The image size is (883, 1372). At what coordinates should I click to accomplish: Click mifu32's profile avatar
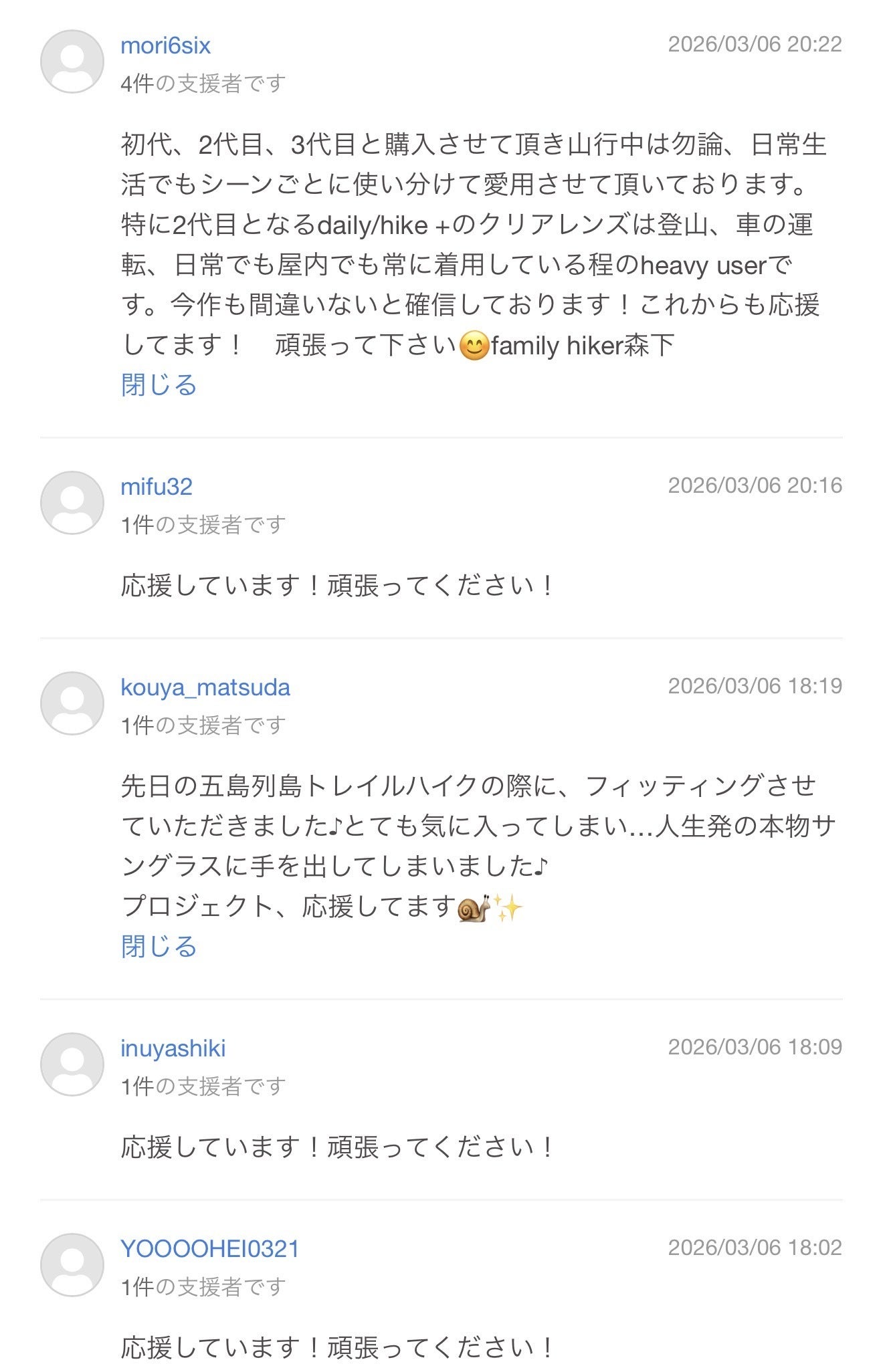click(x=72, y=503)
